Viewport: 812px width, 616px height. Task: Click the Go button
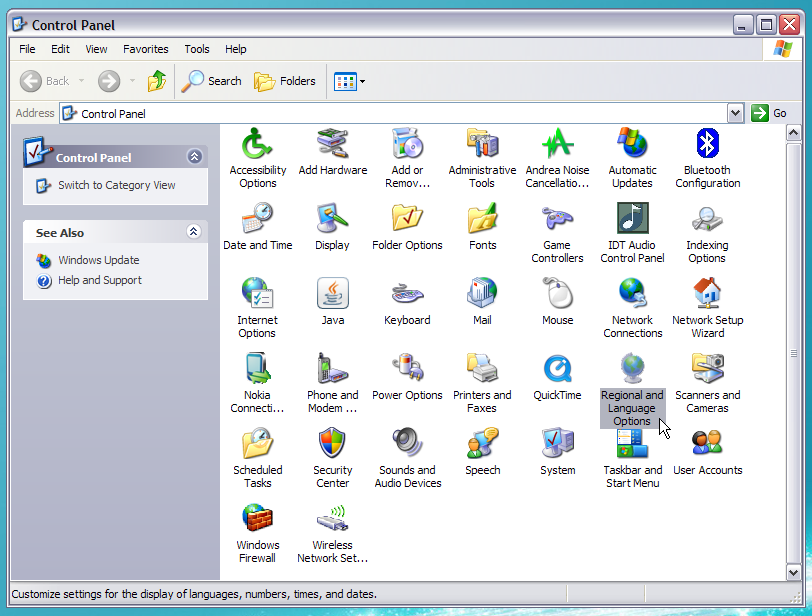click(x=769, y=113)
